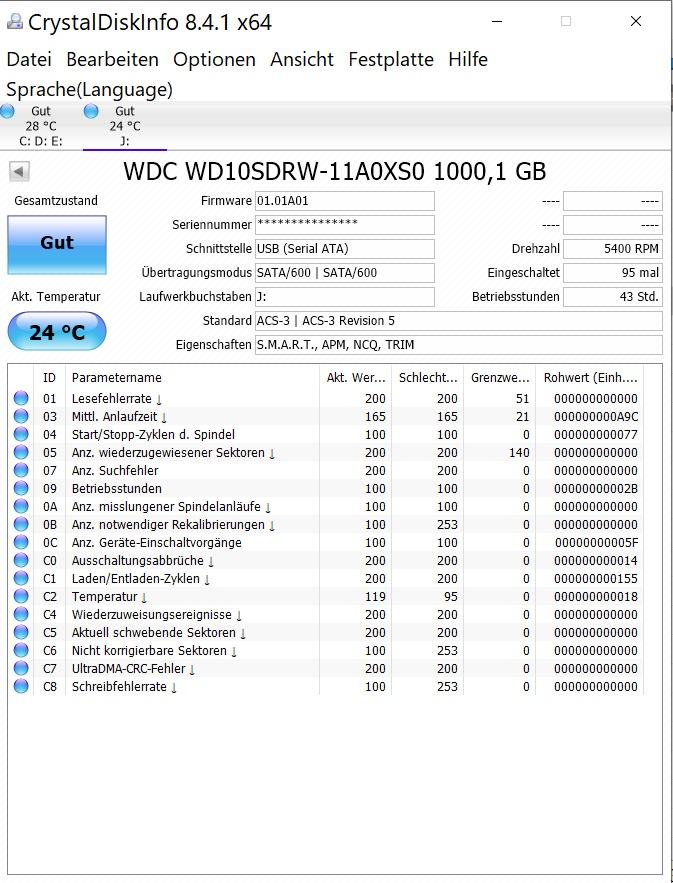This screenshot has width=673, height=883.
Task: Click status icon for notwendiger Rekalibrierungen row
Action: (x=21, y=524)
